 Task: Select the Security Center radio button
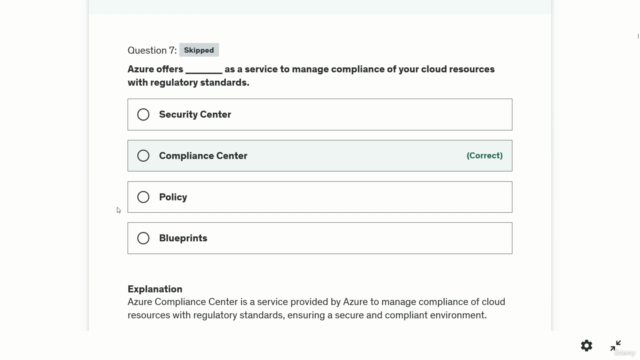pyautogui.click(x=143, y=115)
